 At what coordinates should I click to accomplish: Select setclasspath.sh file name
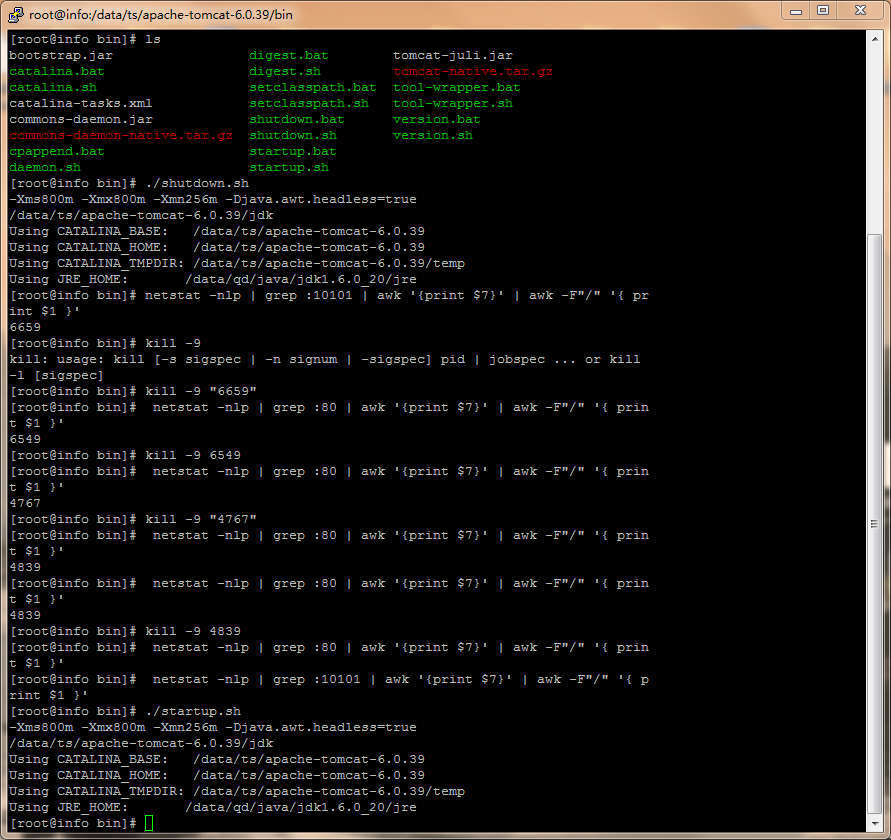click(x=309, y=103)
